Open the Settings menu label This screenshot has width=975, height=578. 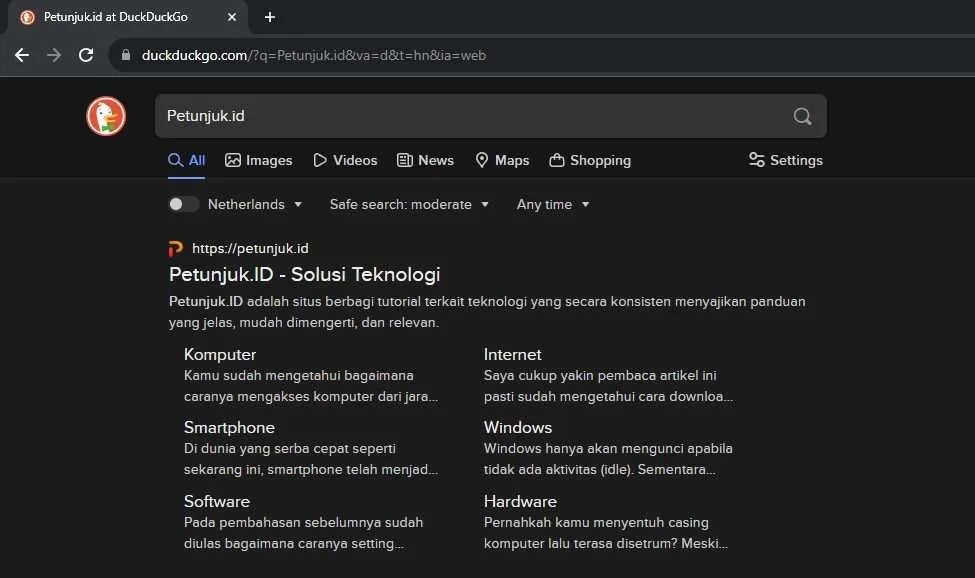click(x=796, y=160)
